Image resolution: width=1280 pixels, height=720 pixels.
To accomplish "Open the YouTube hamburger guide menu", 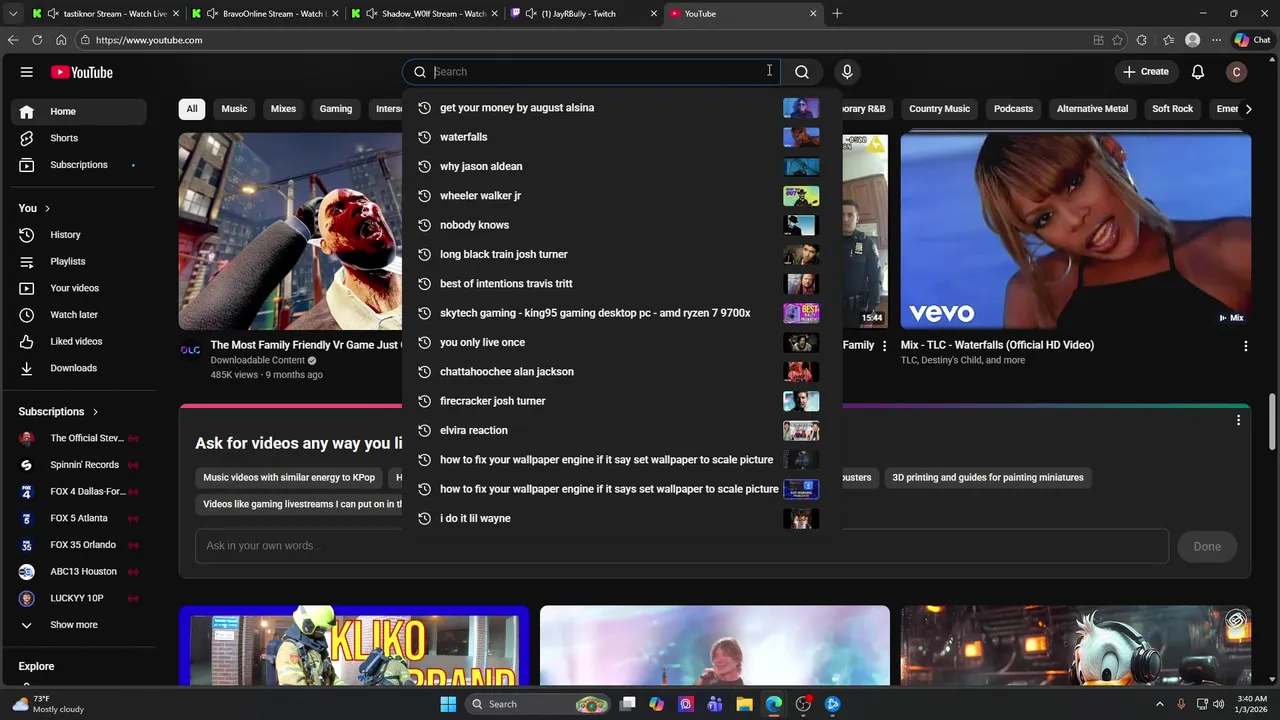I will point(27,72).
